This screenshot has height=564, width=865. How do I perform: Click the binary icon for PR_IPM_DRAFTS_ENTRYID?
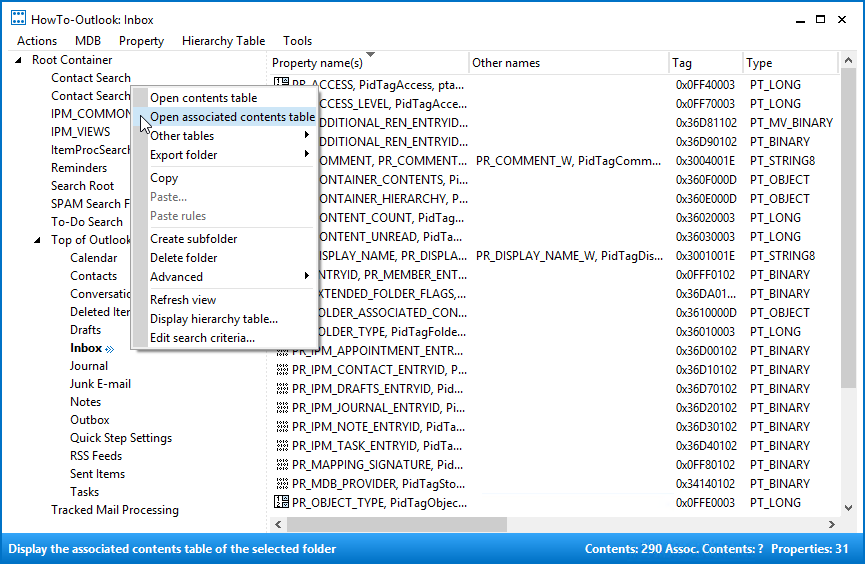click(x=282, y=389)
